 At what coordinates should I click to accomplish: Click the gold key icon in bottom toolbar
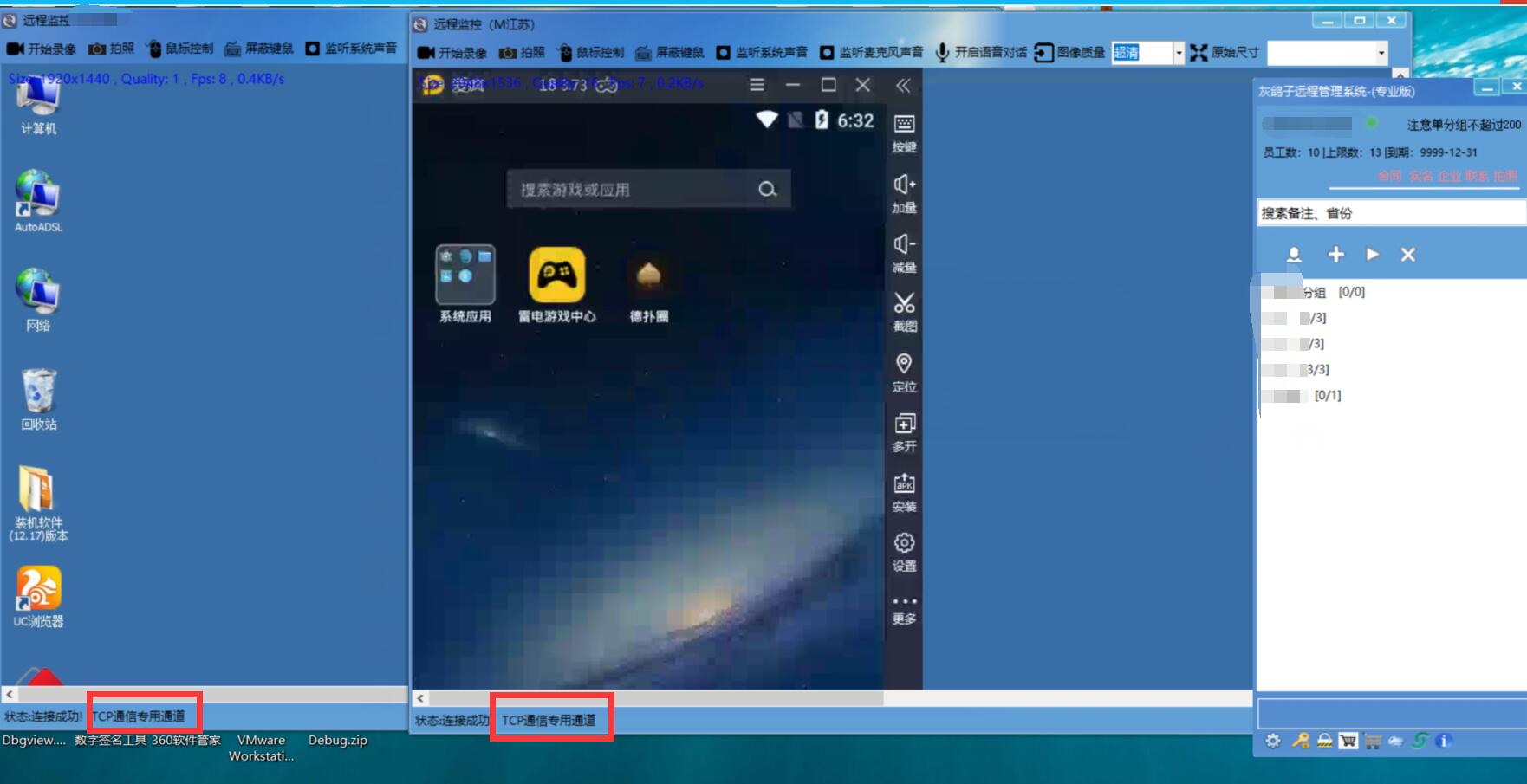click(x=1300, y=741)
